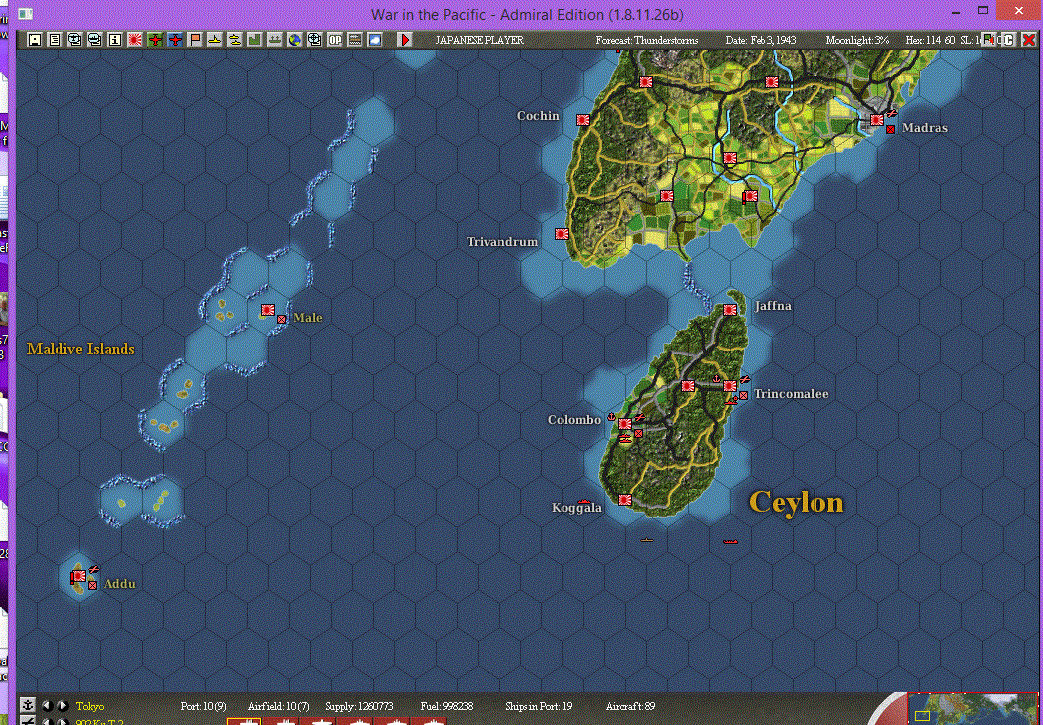Click the green land terrain toolbar icon
Screen dimensions: 1043x725
254,40
